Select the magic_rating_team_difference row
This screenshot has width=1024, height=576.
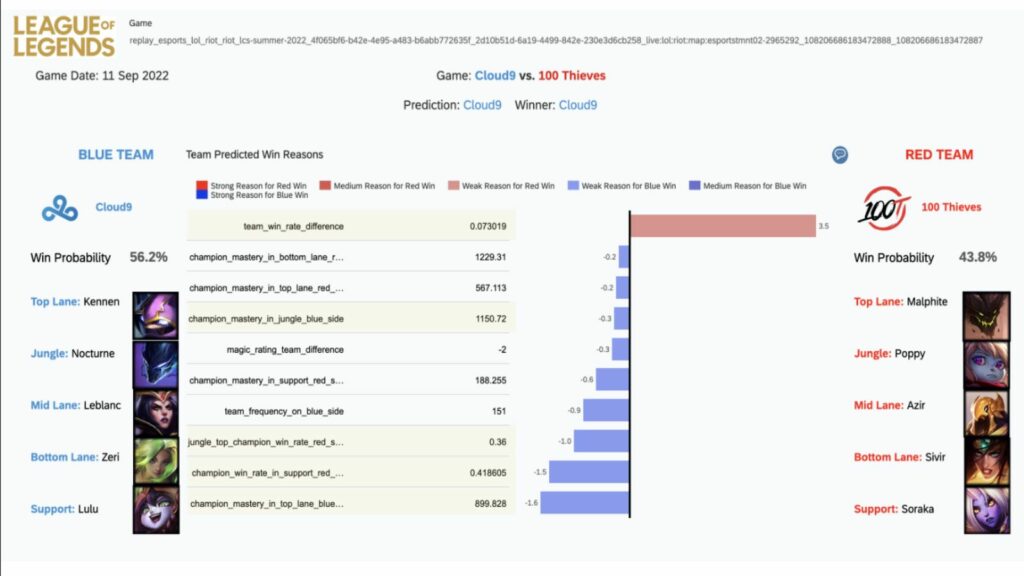351,349
